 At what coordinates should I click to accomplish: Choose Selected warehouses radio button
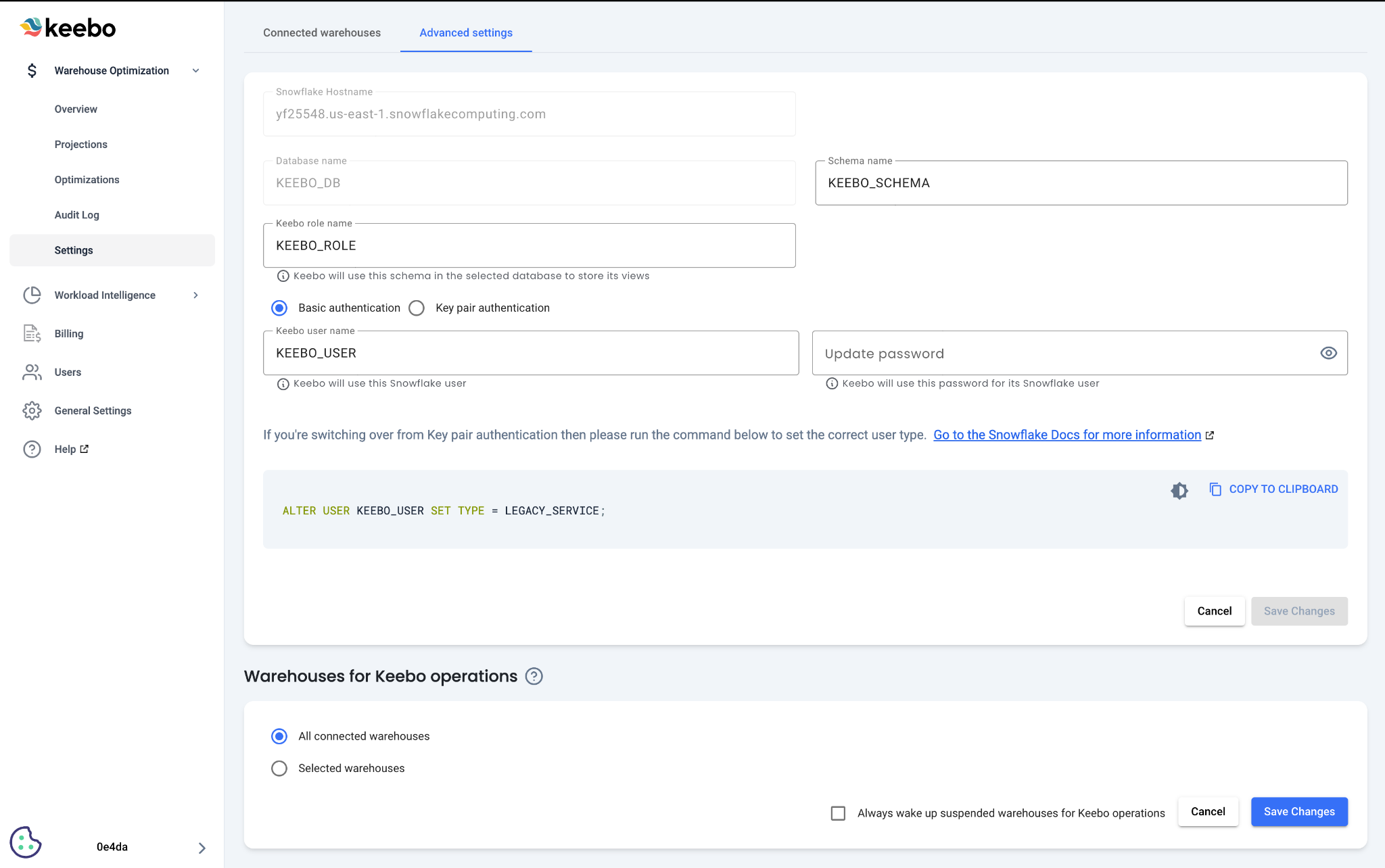(279, 768)
